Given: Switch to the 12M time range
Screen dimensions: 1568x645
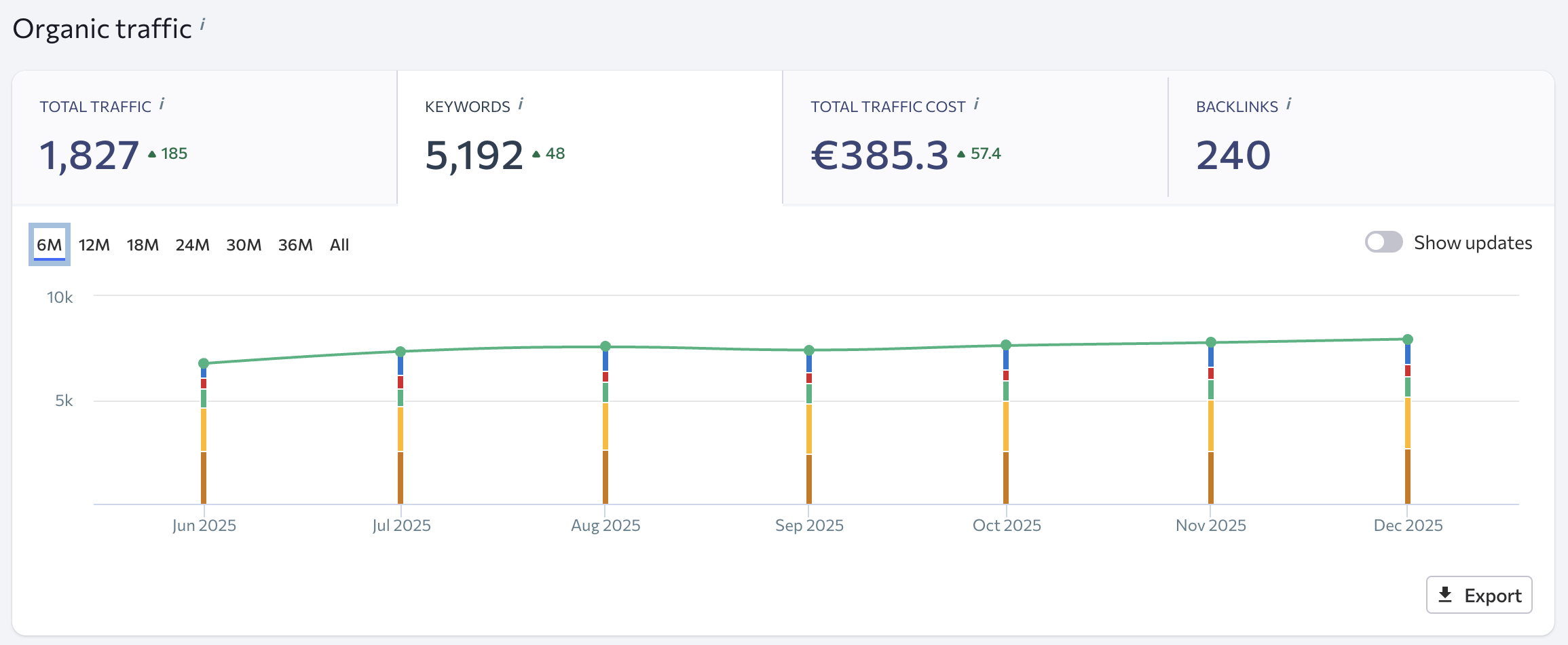Looking at the screenshot, I should (94, 244).
